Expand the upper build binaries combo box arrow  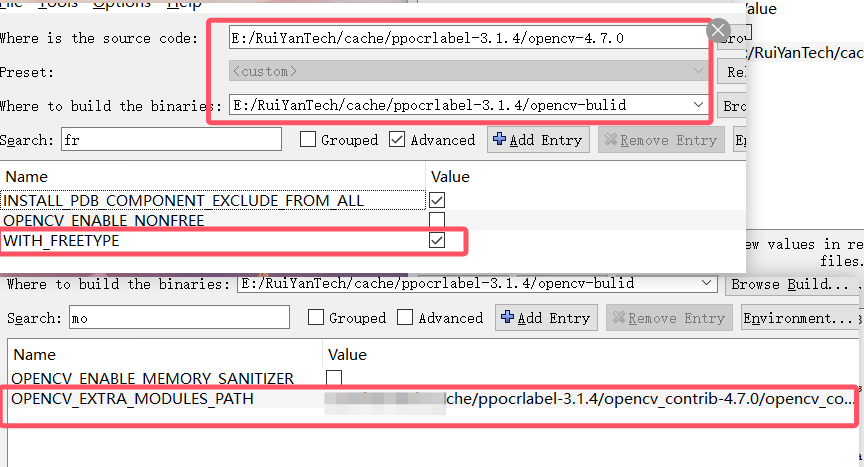(698, 105)
